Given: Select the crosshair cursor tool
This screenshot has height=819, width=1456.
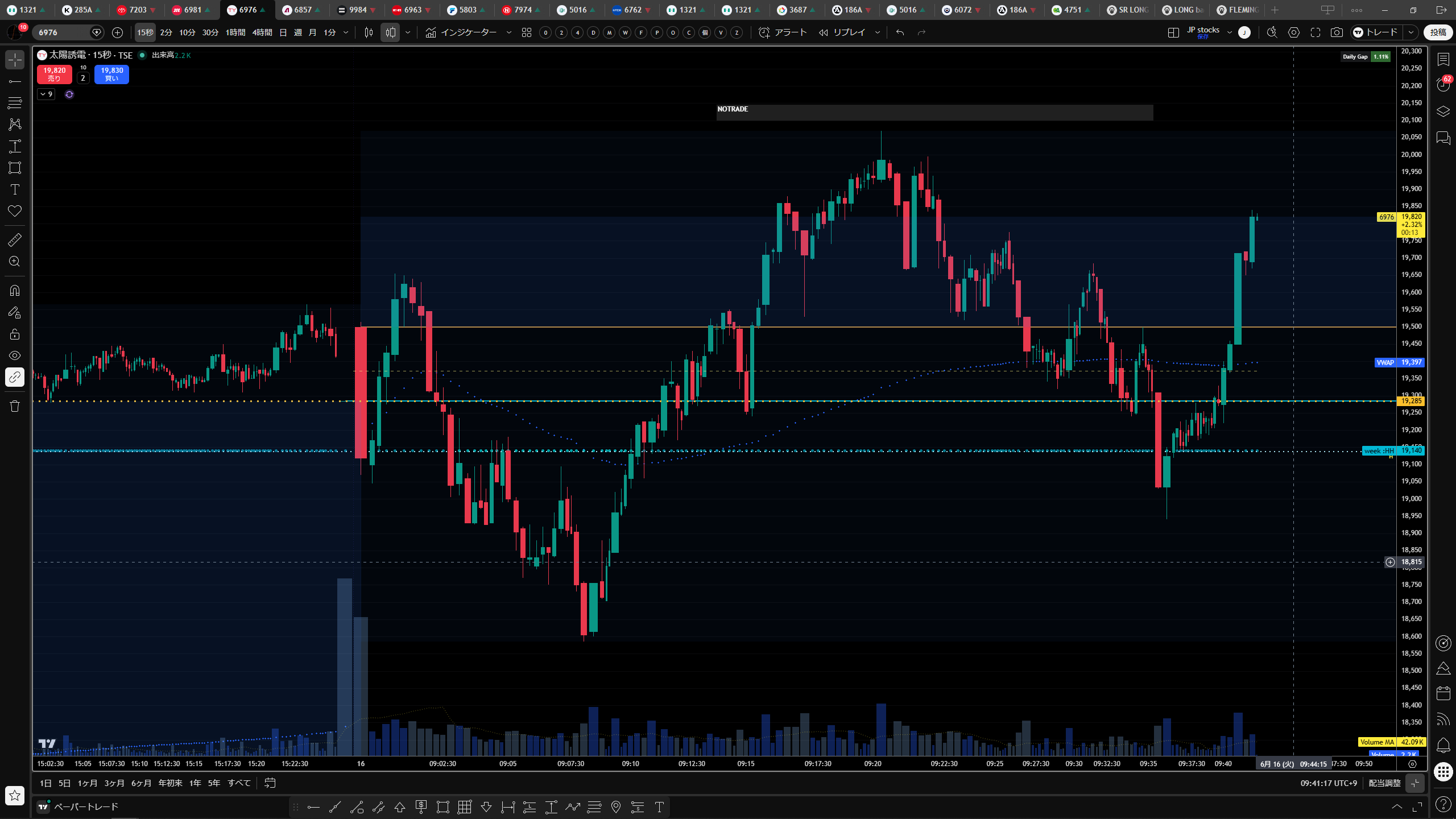Looking at the screenshot, I should pos(15,59).
